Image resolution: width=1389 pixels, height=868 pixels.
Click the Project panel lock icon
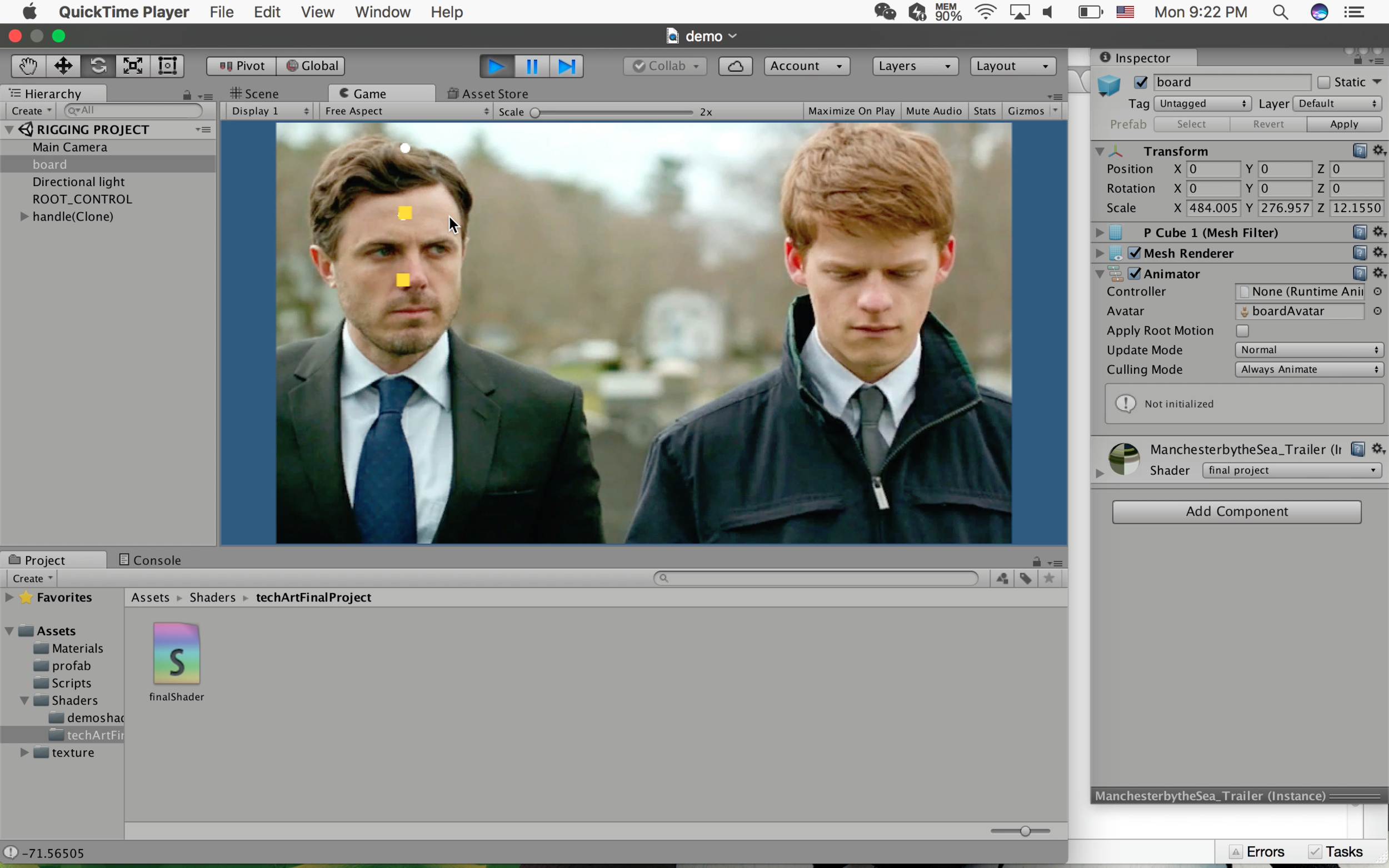click(x=1036, y=561)
